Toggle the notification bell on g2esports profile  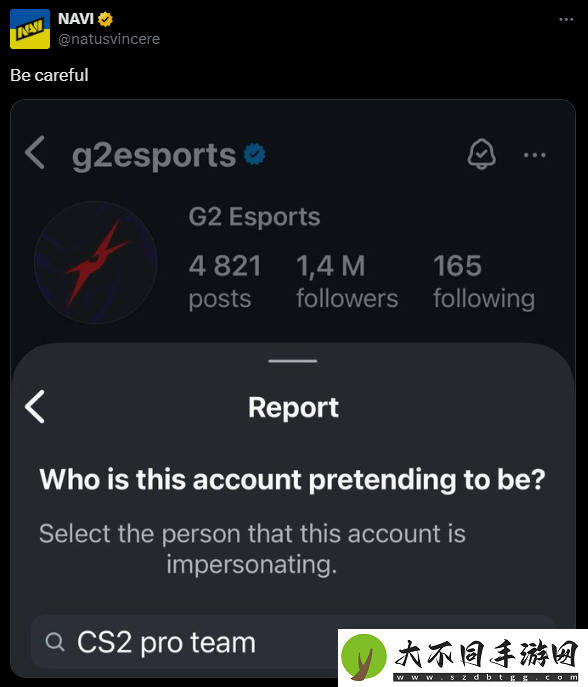click(x=481, y=154)
